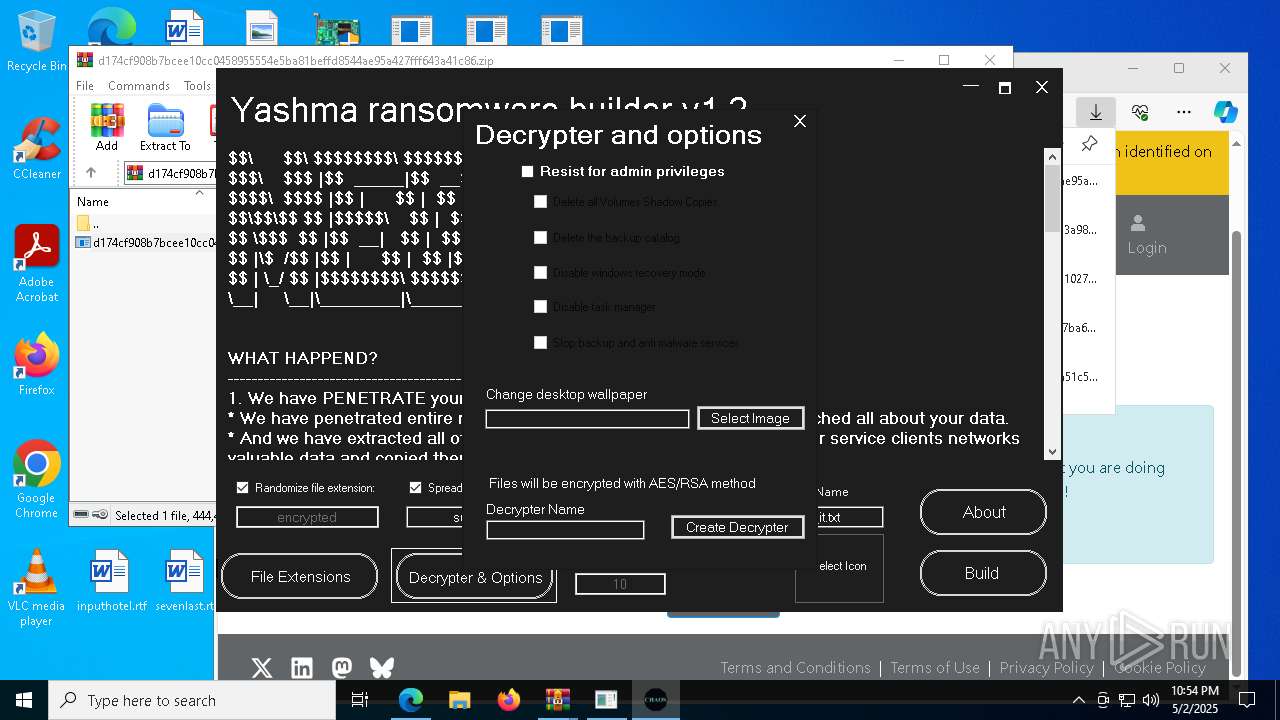Click Create Decrypter button
The image size is (1280, 720).
(x=737, y=527)
